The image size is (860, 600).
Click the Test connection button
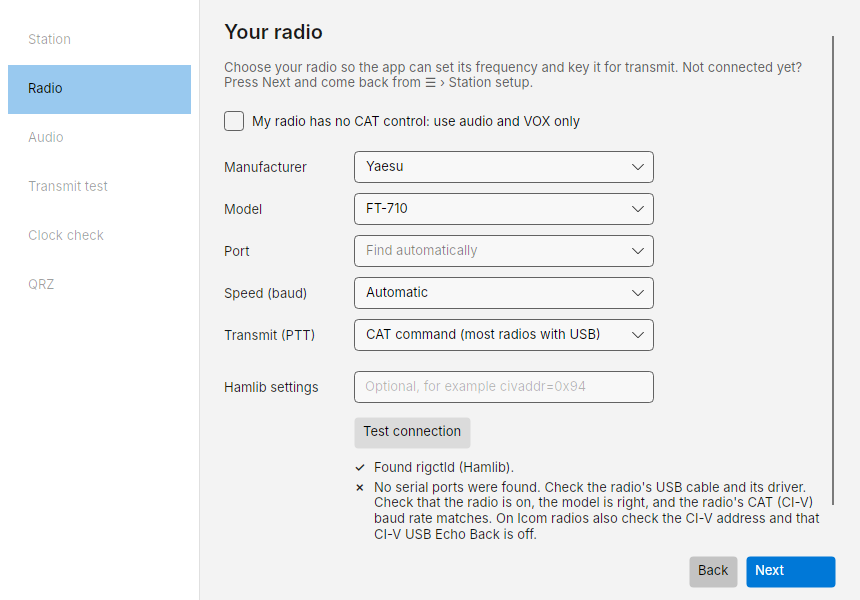pyautogui.click(x=412, y=432)
